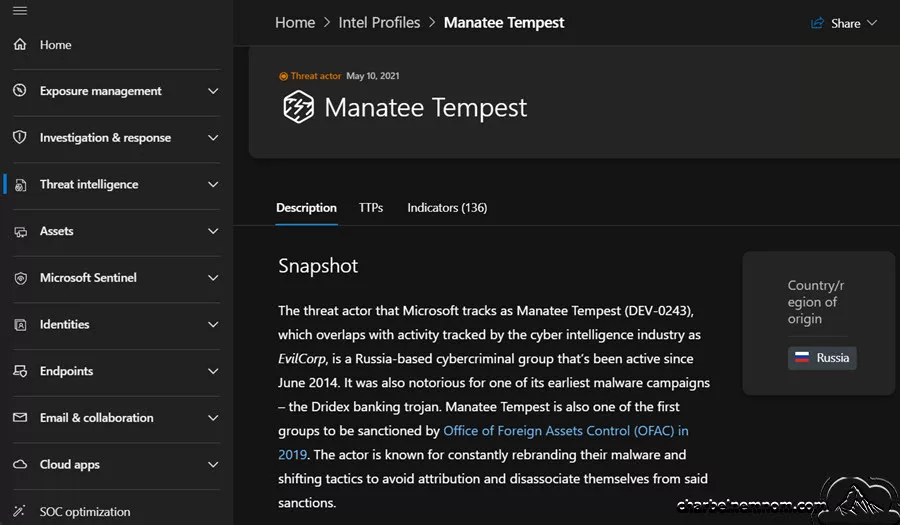Screen dimensions: 900x525
Task: Click the Manatee Tempest breadcrumb
Action: coord(504,22)
